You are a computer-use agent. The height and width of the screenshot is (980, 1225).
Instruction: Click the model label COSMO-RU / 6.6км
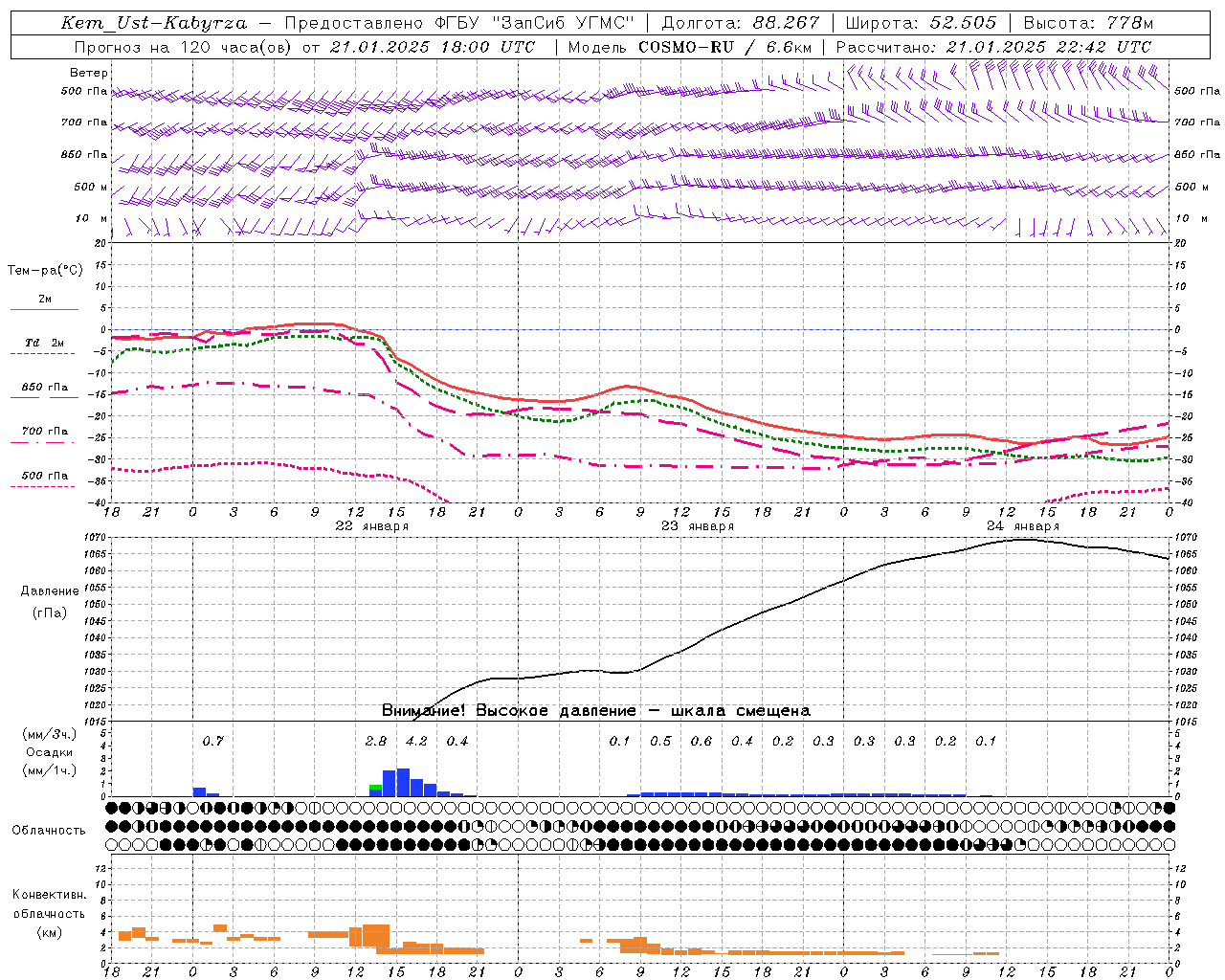point(725,47)
